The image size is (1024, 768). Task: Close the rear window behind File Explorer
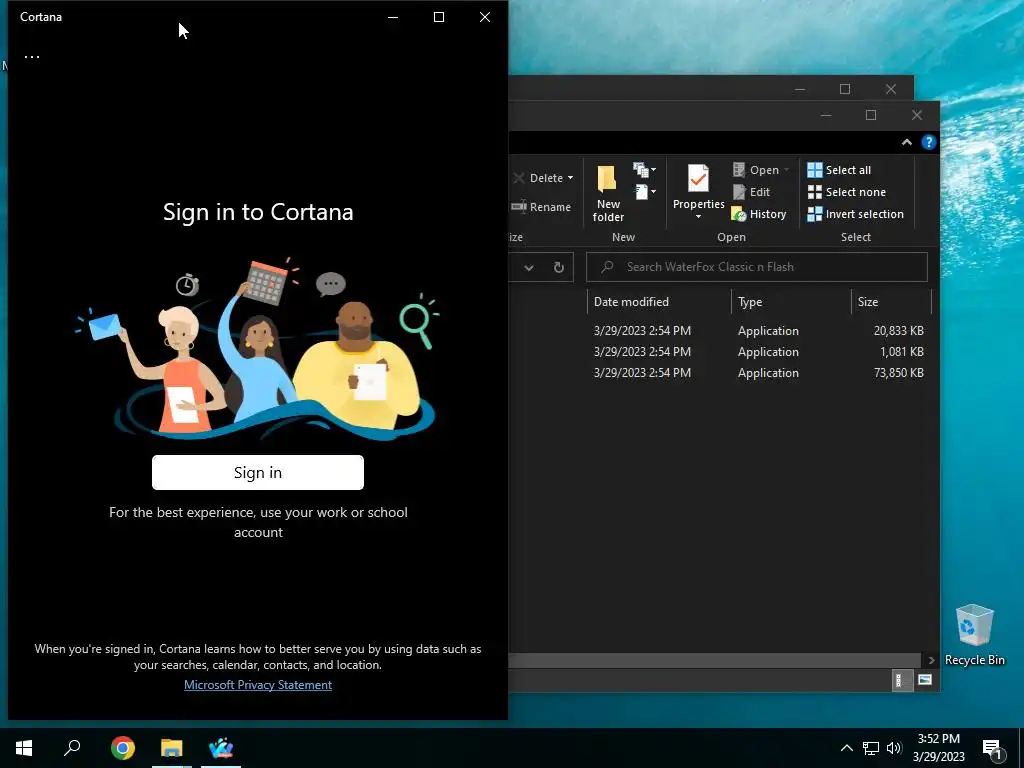click(891, 89)
